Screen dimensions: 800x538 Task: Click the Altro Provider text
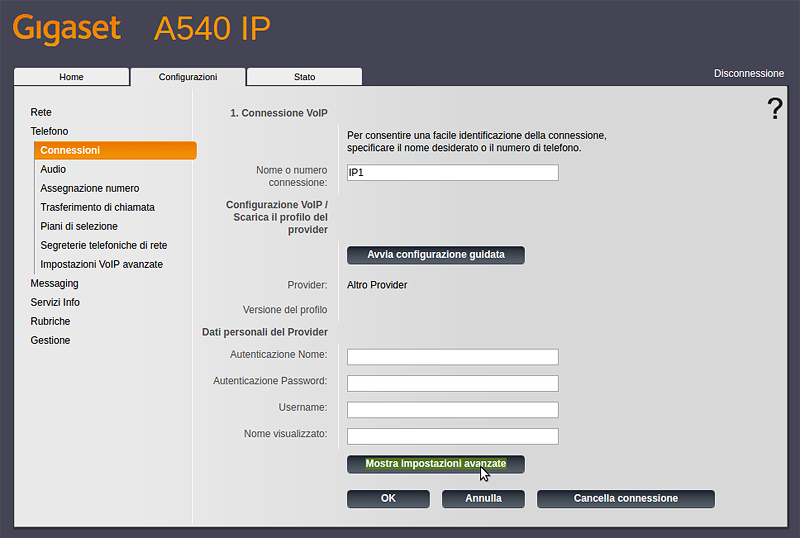pyautogui.click(x=377, y=285)
